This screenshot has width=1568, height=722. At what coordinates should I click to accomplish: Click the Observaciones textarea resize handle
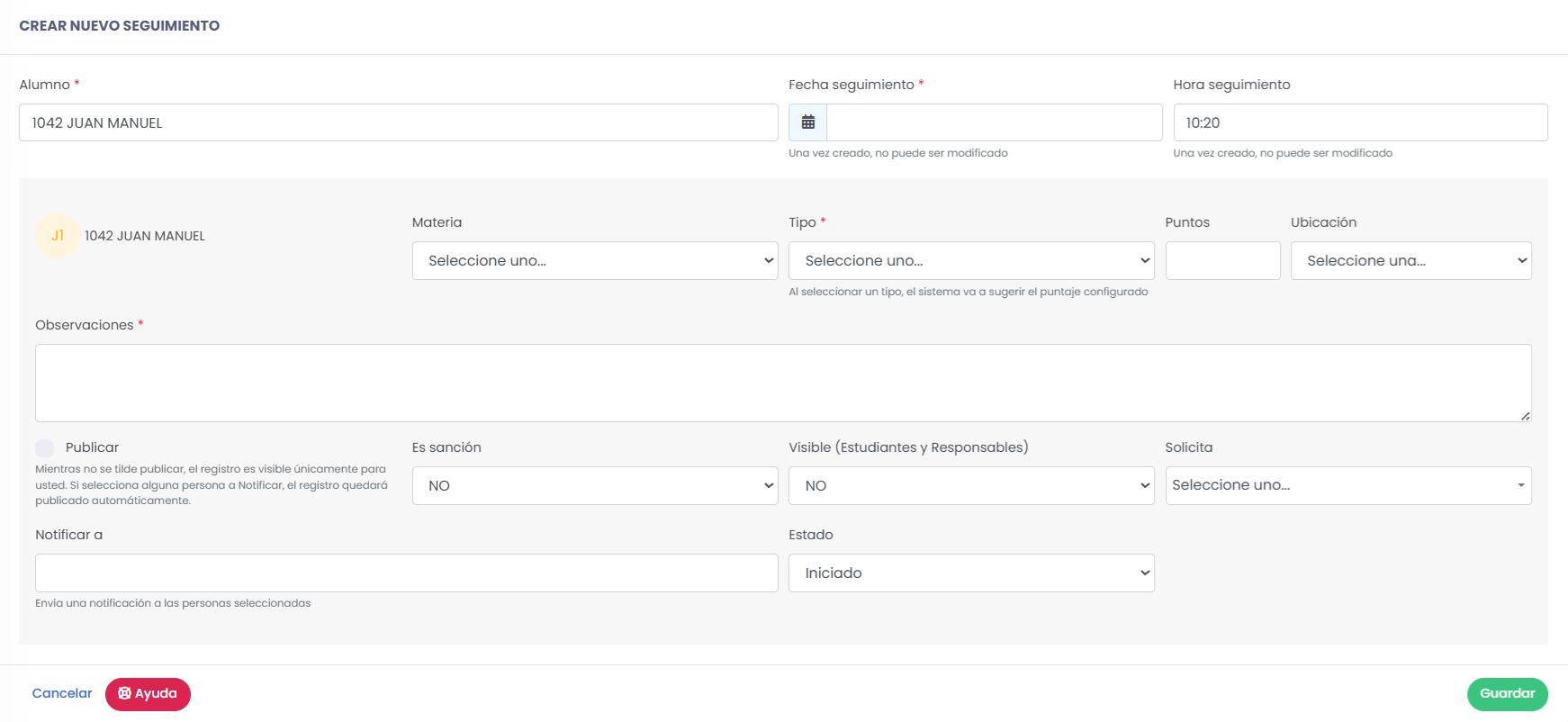pyautogui.click(x=1525, y=416)
